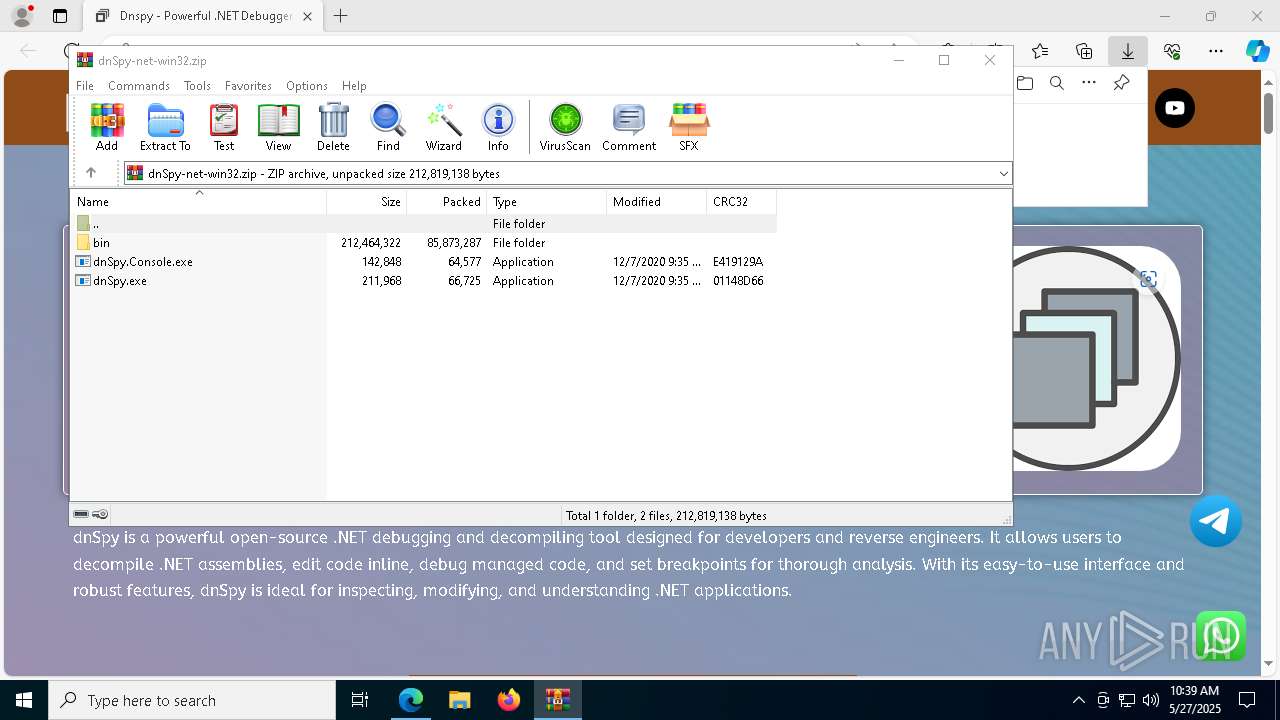Click visual search icon on dnSpy image

coord(1148,280)
